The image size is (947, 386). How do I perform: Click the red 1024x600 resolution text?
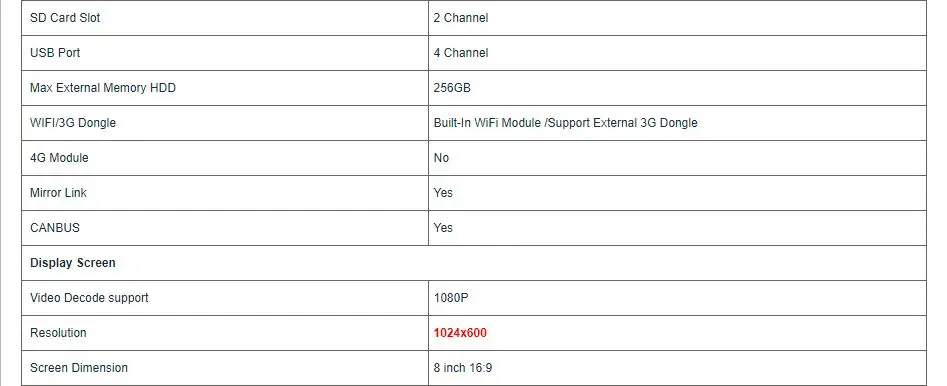tap(460, 333)
